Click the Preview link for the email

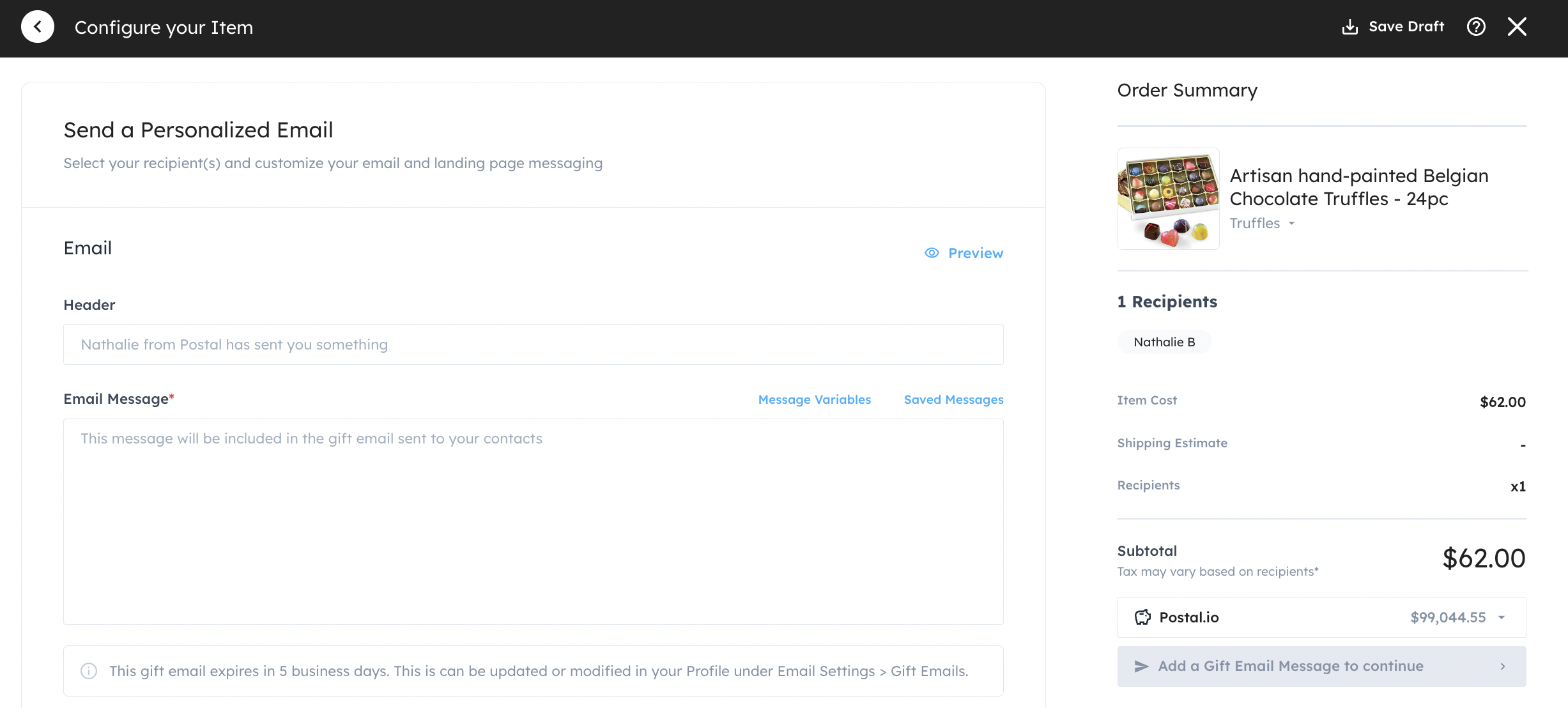[x=975, y=253]
